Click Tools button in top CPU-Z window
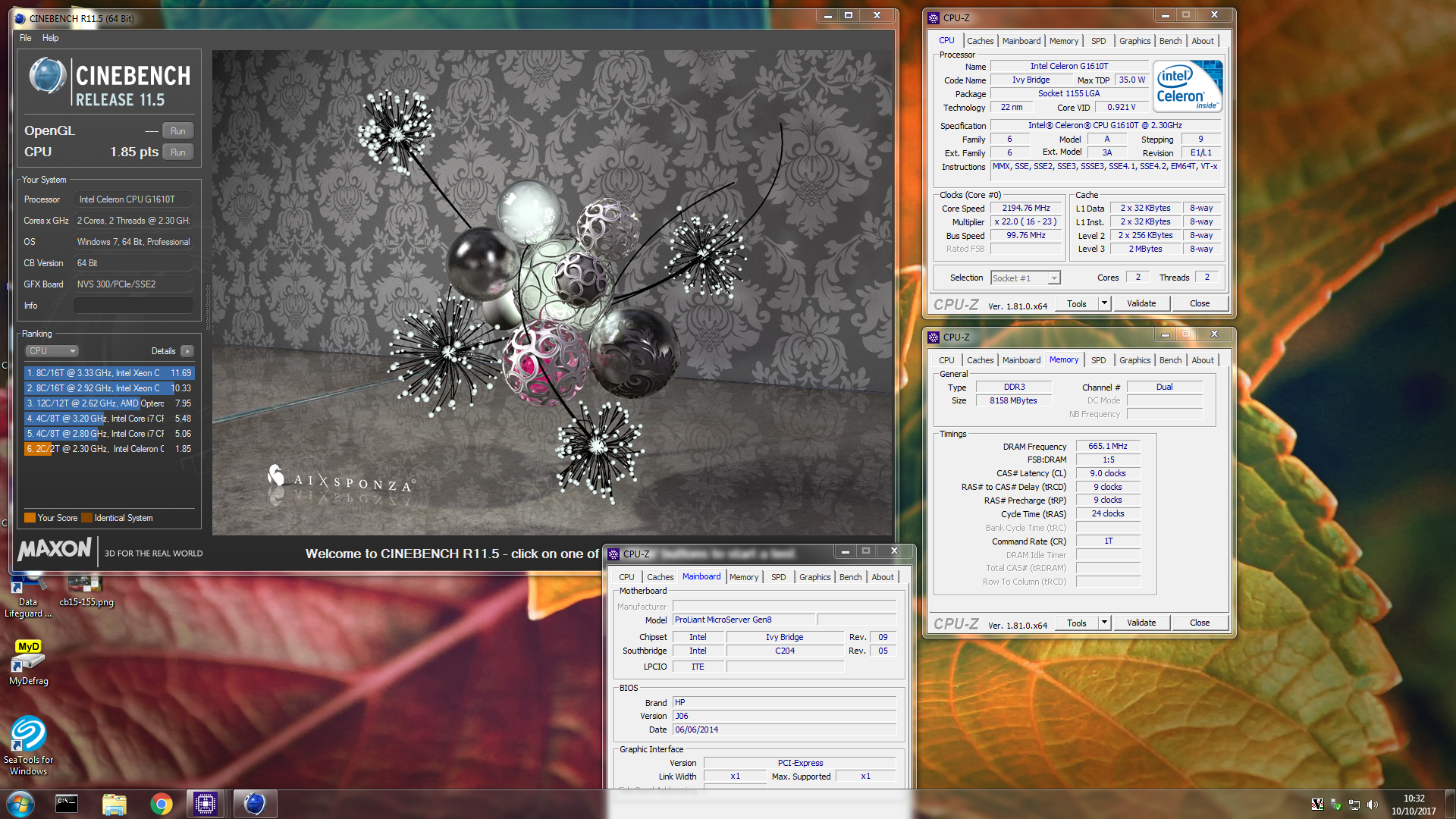This screenshot has height=819, width=1456. pyautogui.click(x=1077, y=303)
